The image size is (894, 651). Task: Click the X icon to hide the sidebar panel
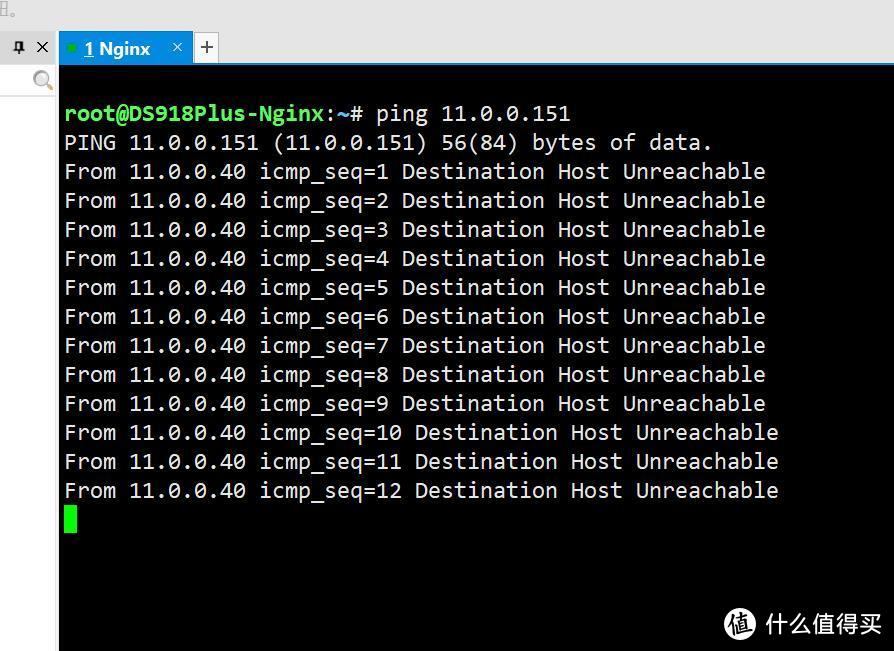coord(40,46)
